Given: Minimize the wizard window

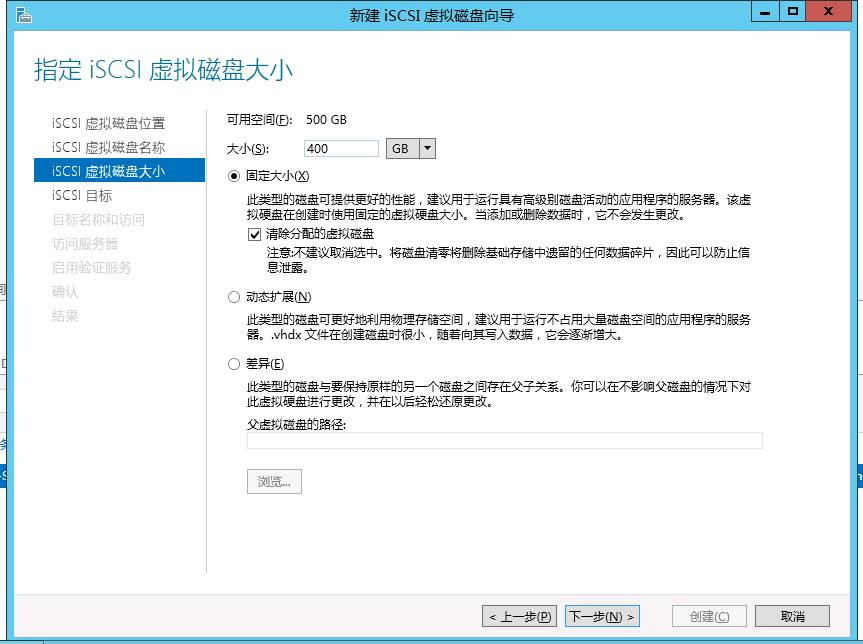Looking at the screenshot, I should [765, 12].
